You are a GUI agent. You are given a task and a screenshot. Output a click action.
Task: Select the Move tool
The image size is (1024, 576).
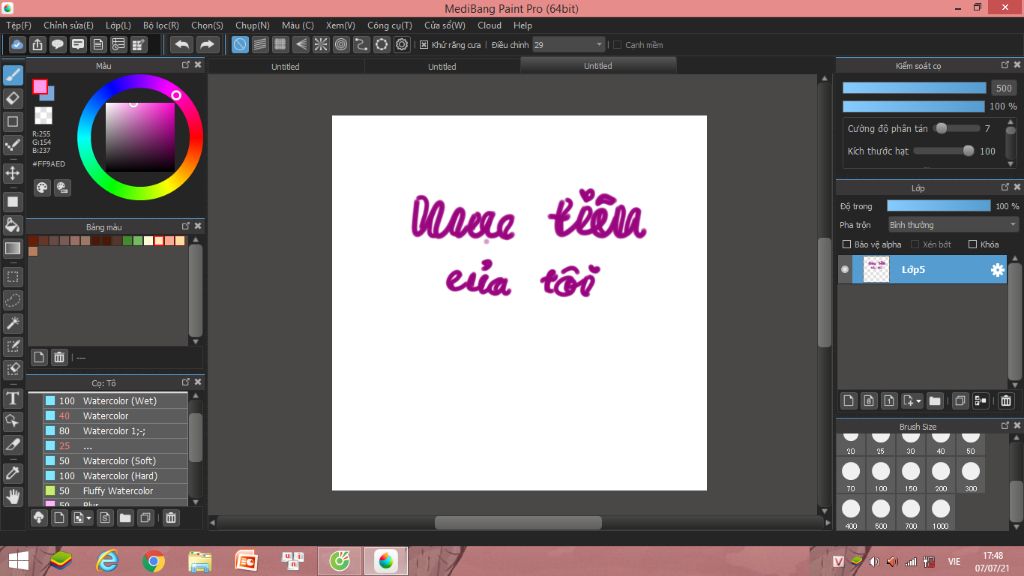pos(12,173)
